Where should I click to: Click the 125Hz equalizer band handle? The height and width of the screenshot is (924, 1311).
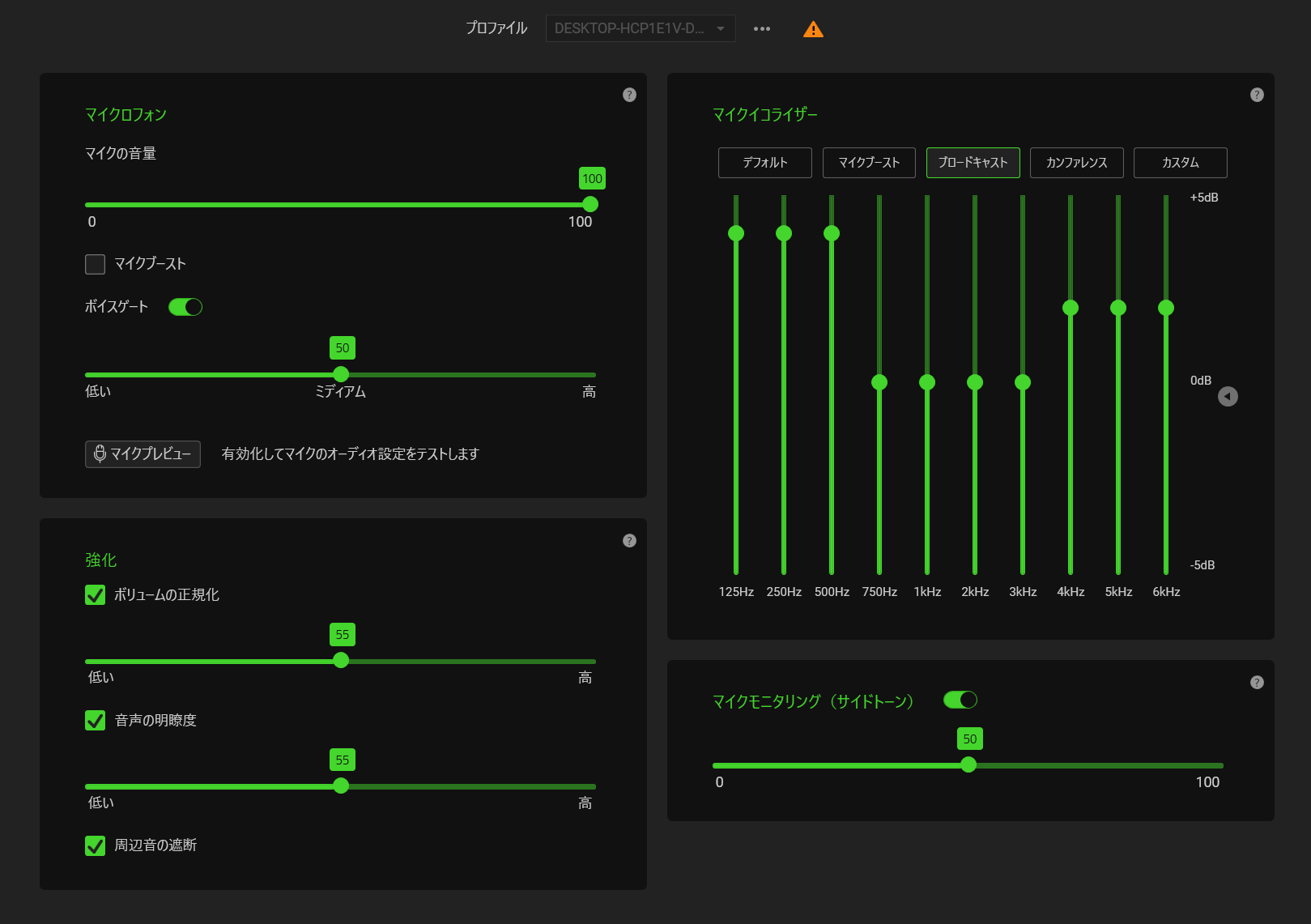[x=736, y=233]
